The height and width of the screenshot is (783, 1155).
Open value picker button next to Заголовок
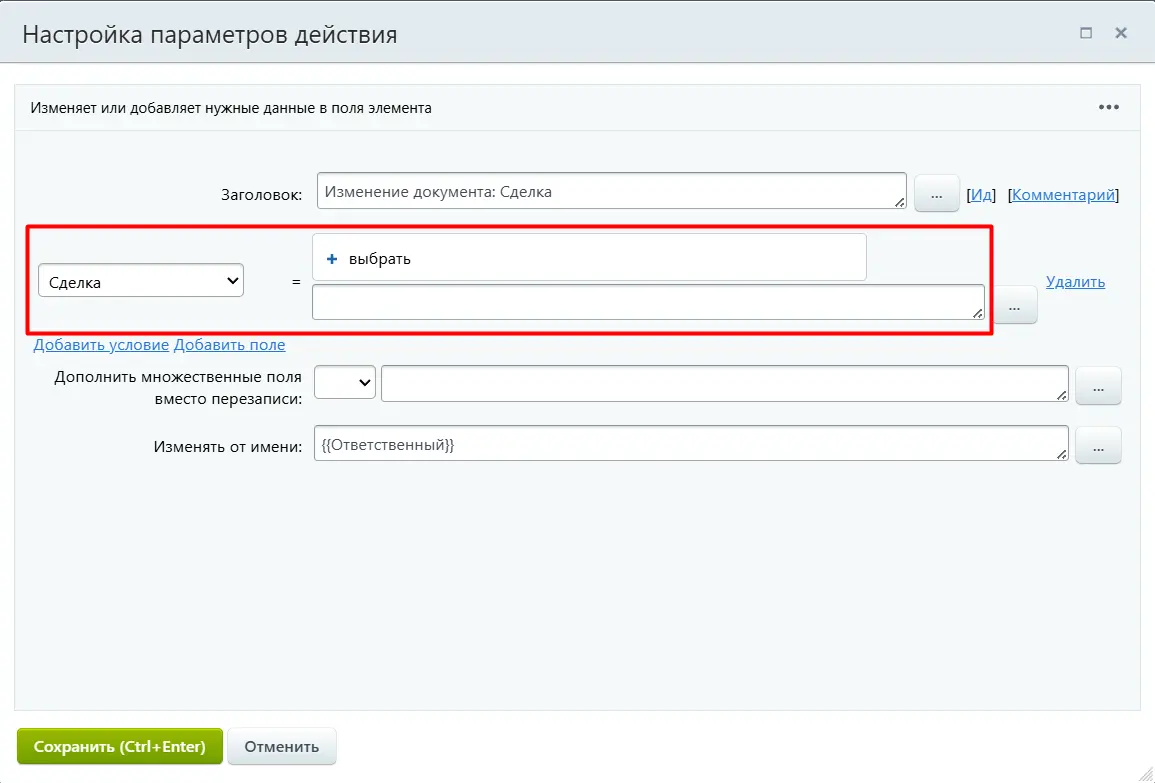[x=936, y=194]
